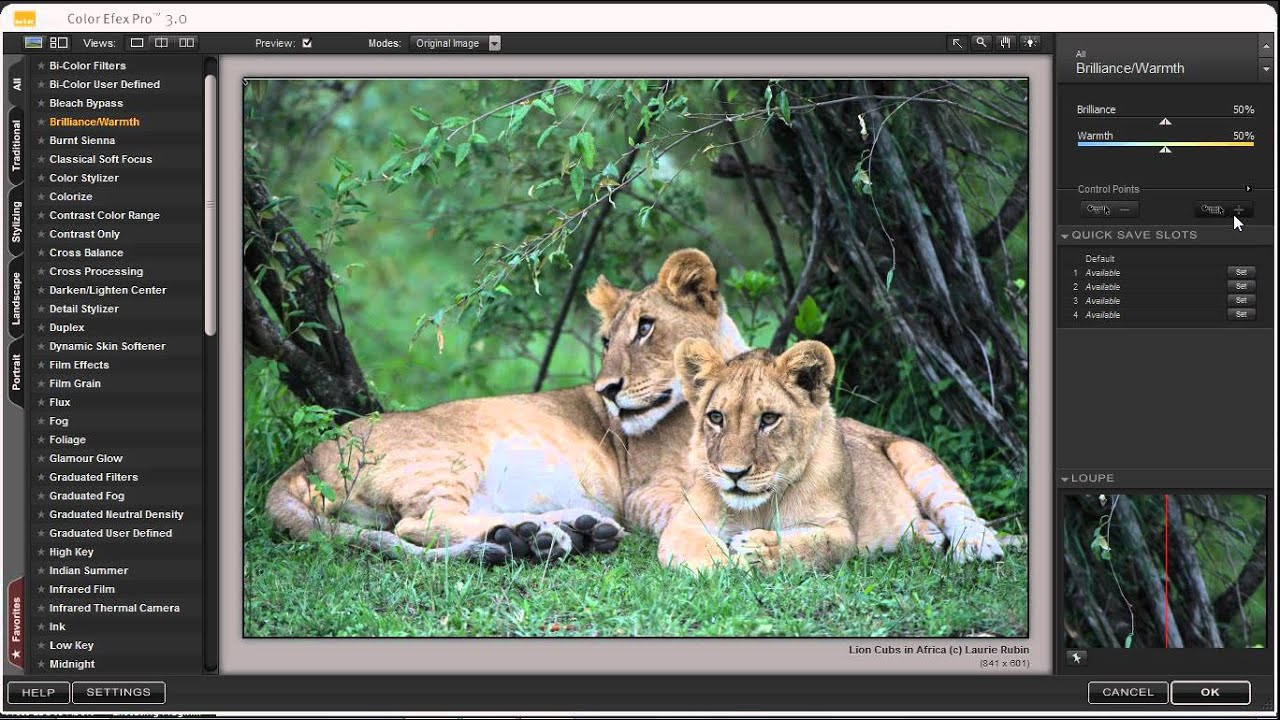Set quick save slot 4
The height and width of the screenshot is (720, 1280).
pos(1241,315)
